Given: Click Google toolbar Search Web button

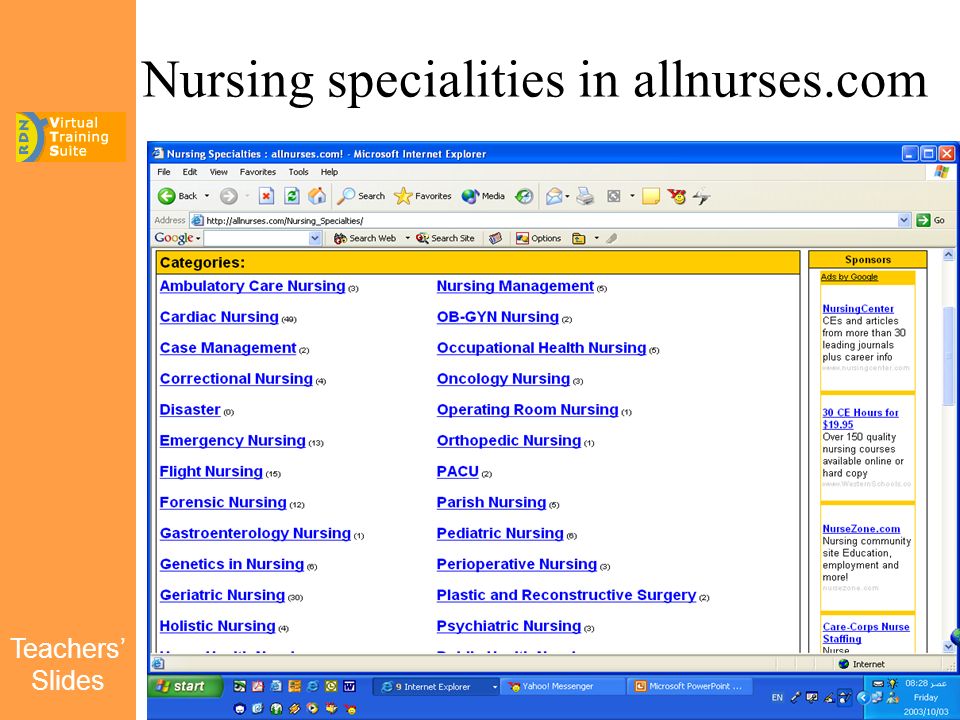Looking at the screenshot, I should coord(365,238).
